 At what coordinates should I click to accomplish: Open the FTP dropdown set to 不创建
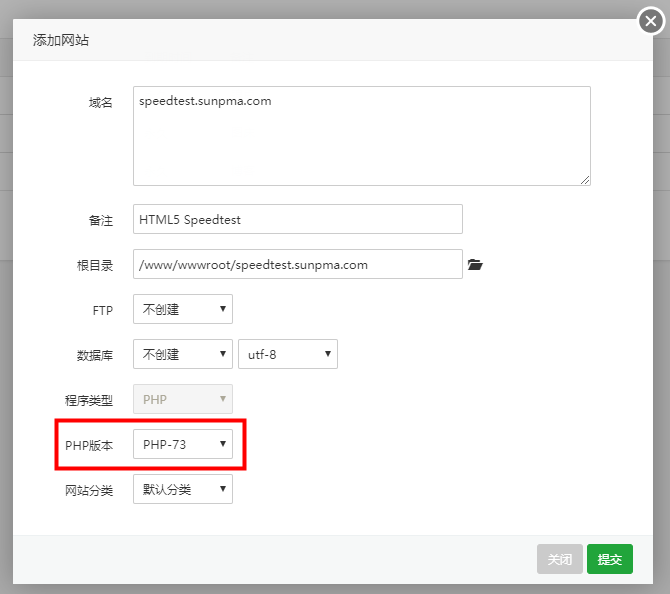tap(182, 309)
